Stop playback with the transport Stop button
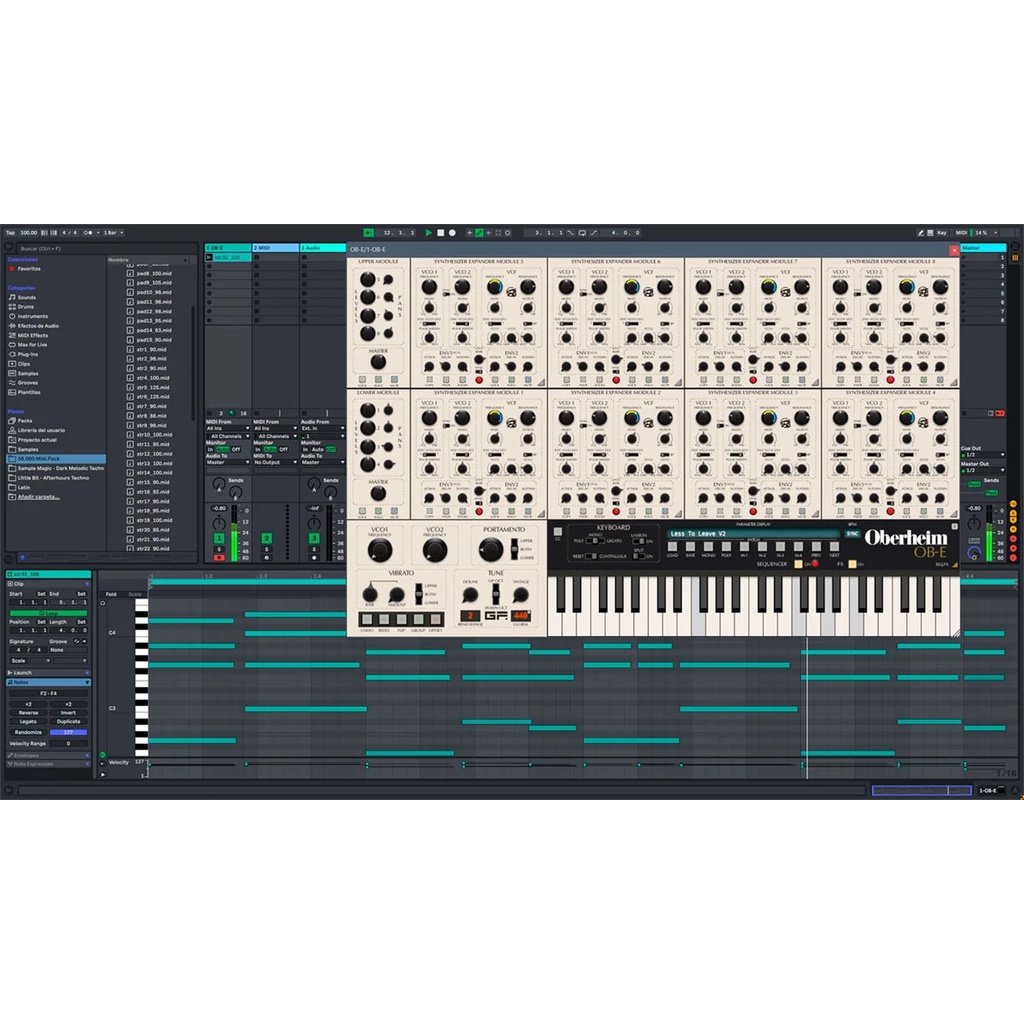The height and width of the screenshot is (1024, 1024). pyautogui.click(x=440, y=232)
